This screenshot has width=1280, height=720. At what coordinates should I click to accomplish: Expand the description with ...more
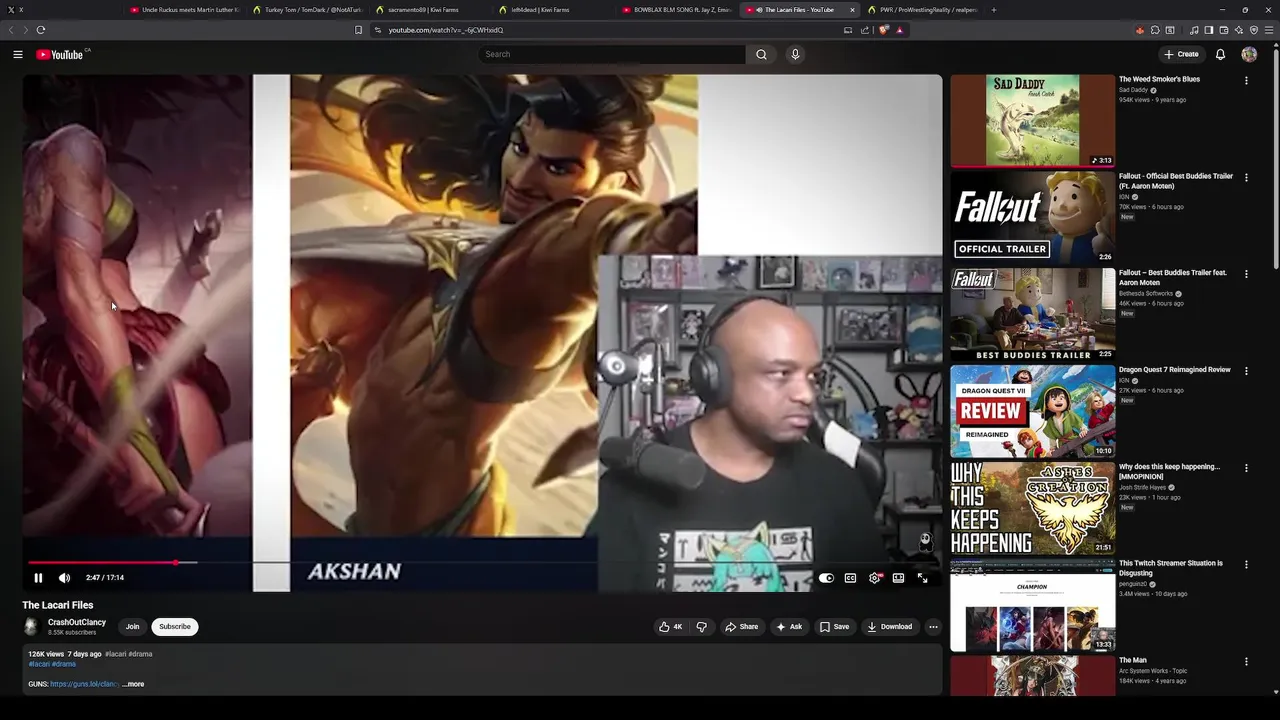(x=134, y=684)
